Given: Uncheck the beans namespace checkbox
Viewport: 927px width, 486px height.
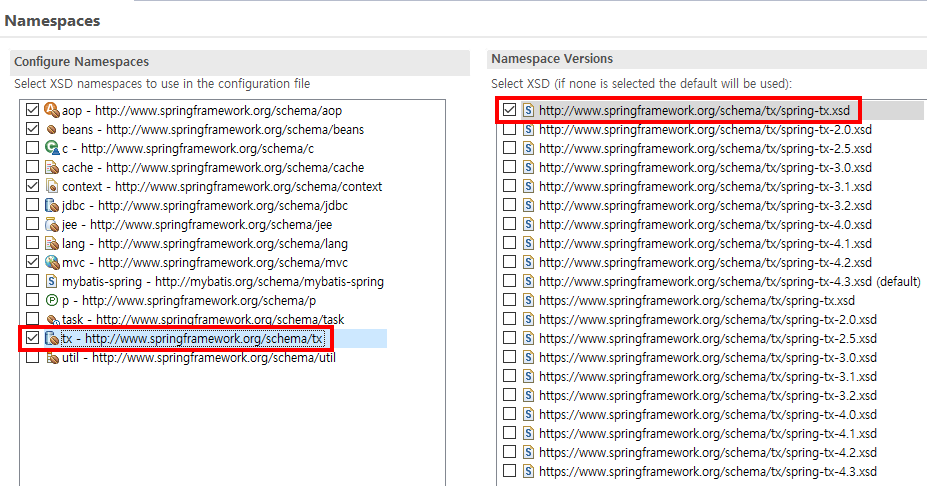Looking at the screenshot, I should 33,129.
